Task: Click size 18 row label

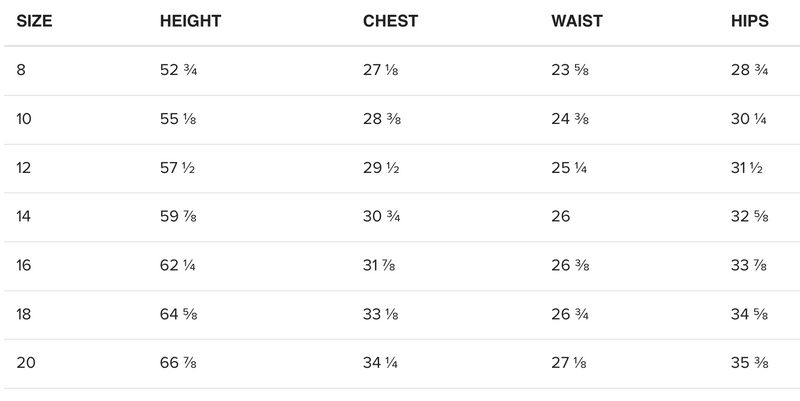Action: click(x=25, y=315)
